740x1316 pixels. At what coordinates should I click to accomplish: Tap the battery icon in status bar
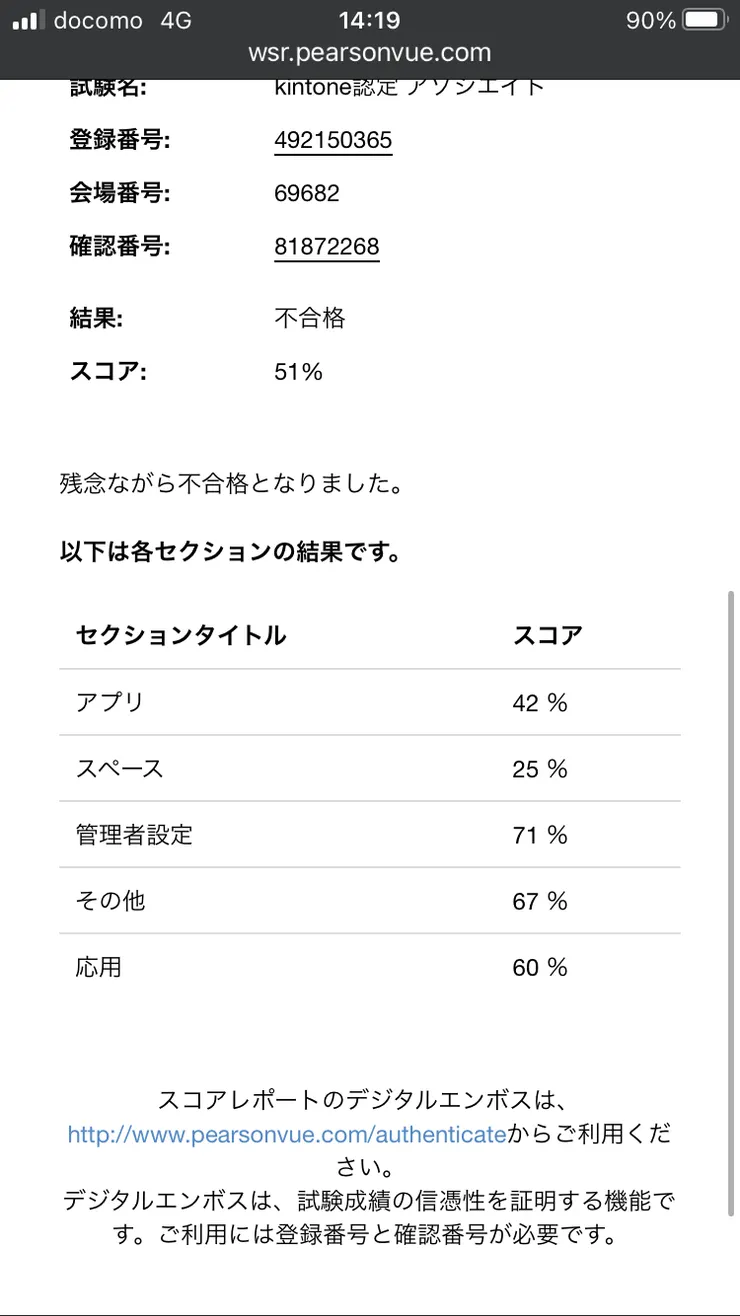pyautogui.click(x=706, y=20)
